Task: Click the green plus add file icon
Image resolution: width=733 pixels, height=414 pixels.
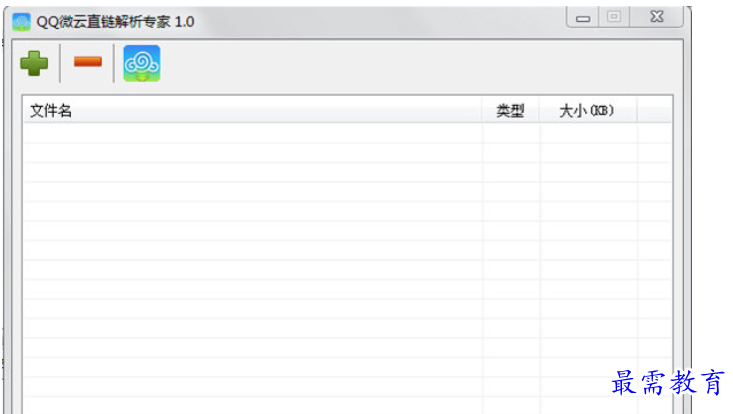Action: click(x=34, y=63)
